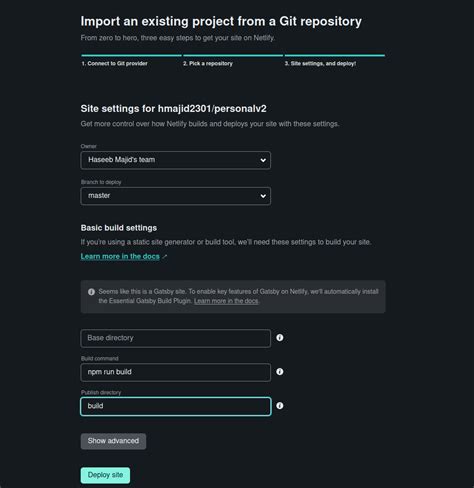
Task: Click info icon next to Base directory
Action: coord(280,338)
